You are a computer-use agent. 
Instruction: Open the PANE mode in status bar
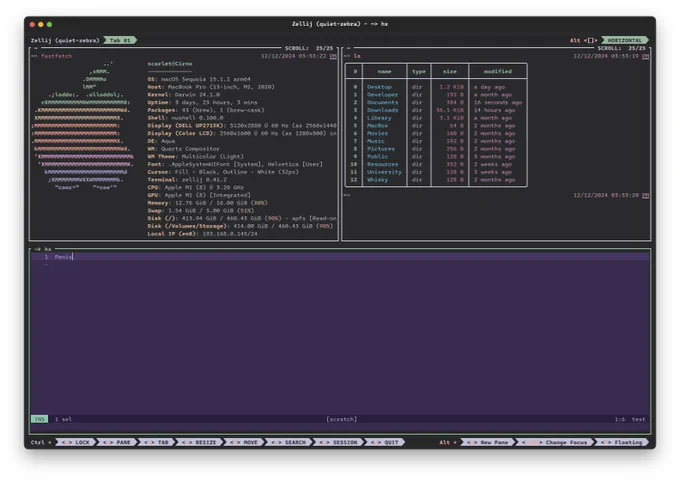[x=117, y=442]
